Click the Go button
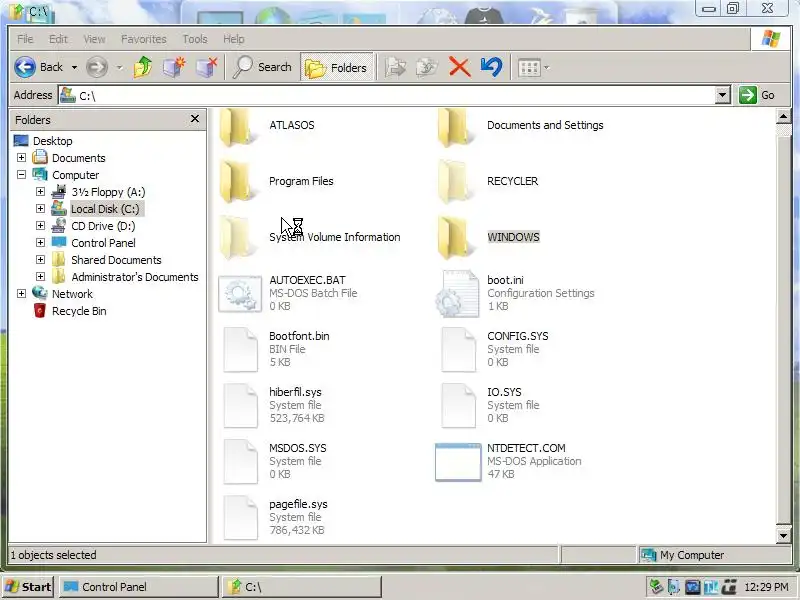This screenshot has height=600, width=800. click(758, 95)
